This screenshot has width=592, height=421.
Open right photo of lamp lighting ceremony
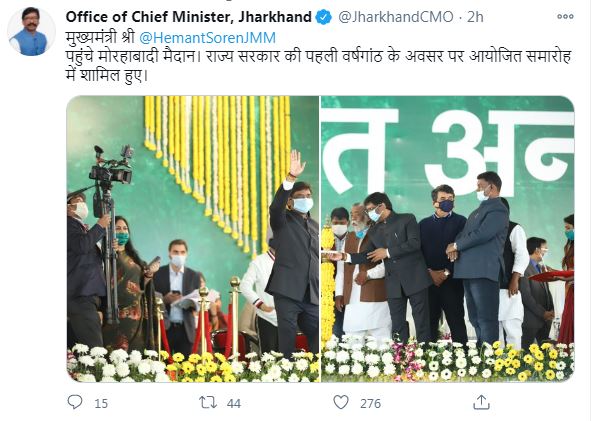448,239
